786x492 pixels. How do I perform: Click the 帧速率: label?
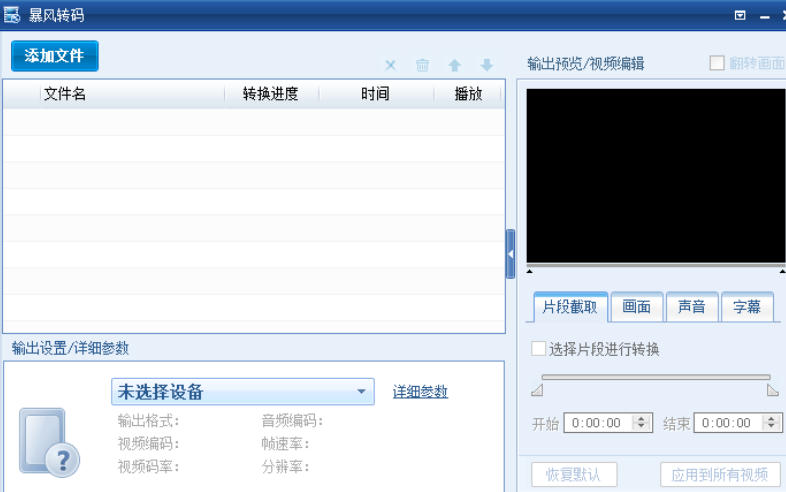(285, 443)
